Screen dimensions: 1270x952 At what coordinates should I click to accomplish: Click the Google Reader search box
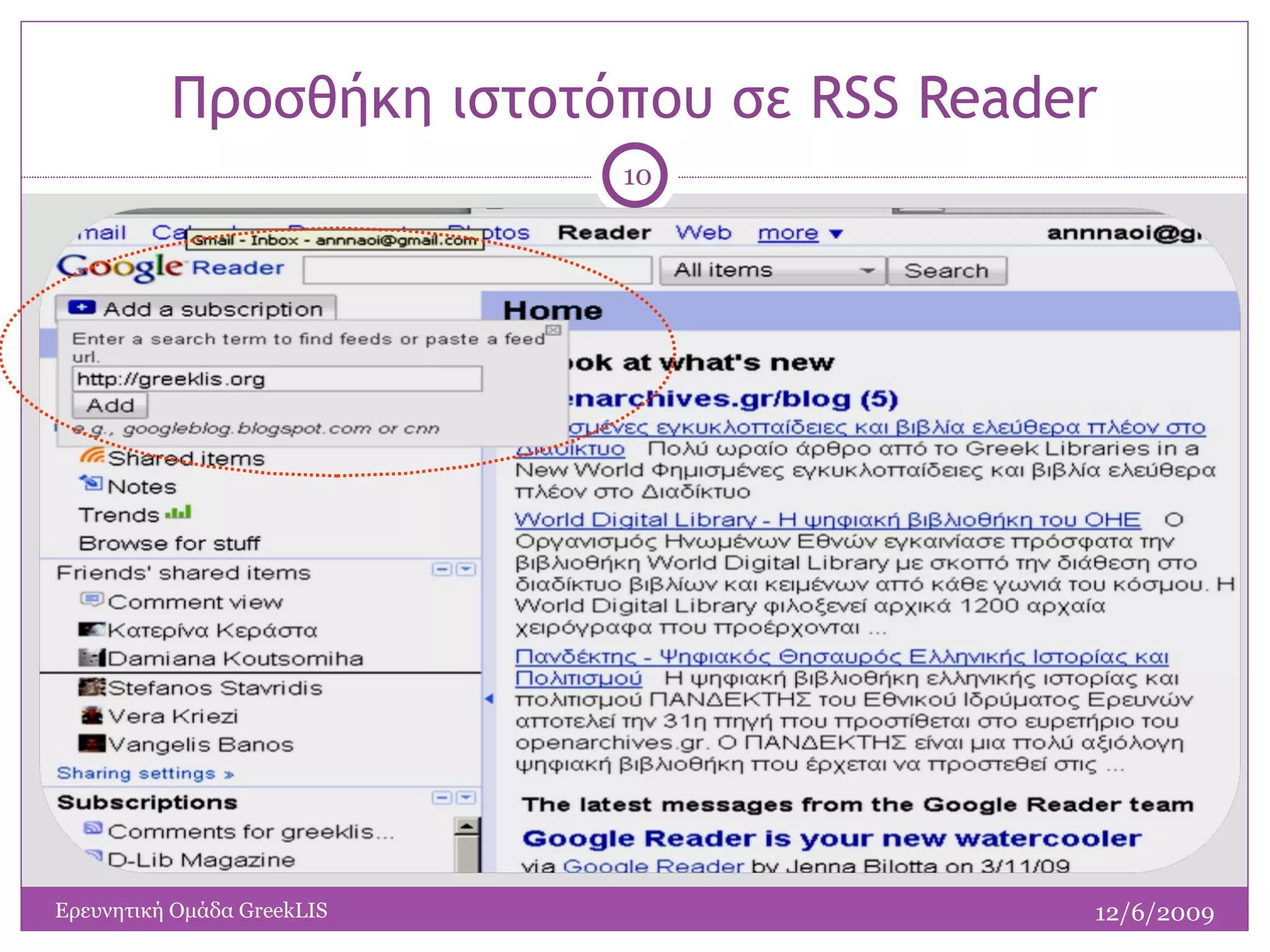coord(477,270)
